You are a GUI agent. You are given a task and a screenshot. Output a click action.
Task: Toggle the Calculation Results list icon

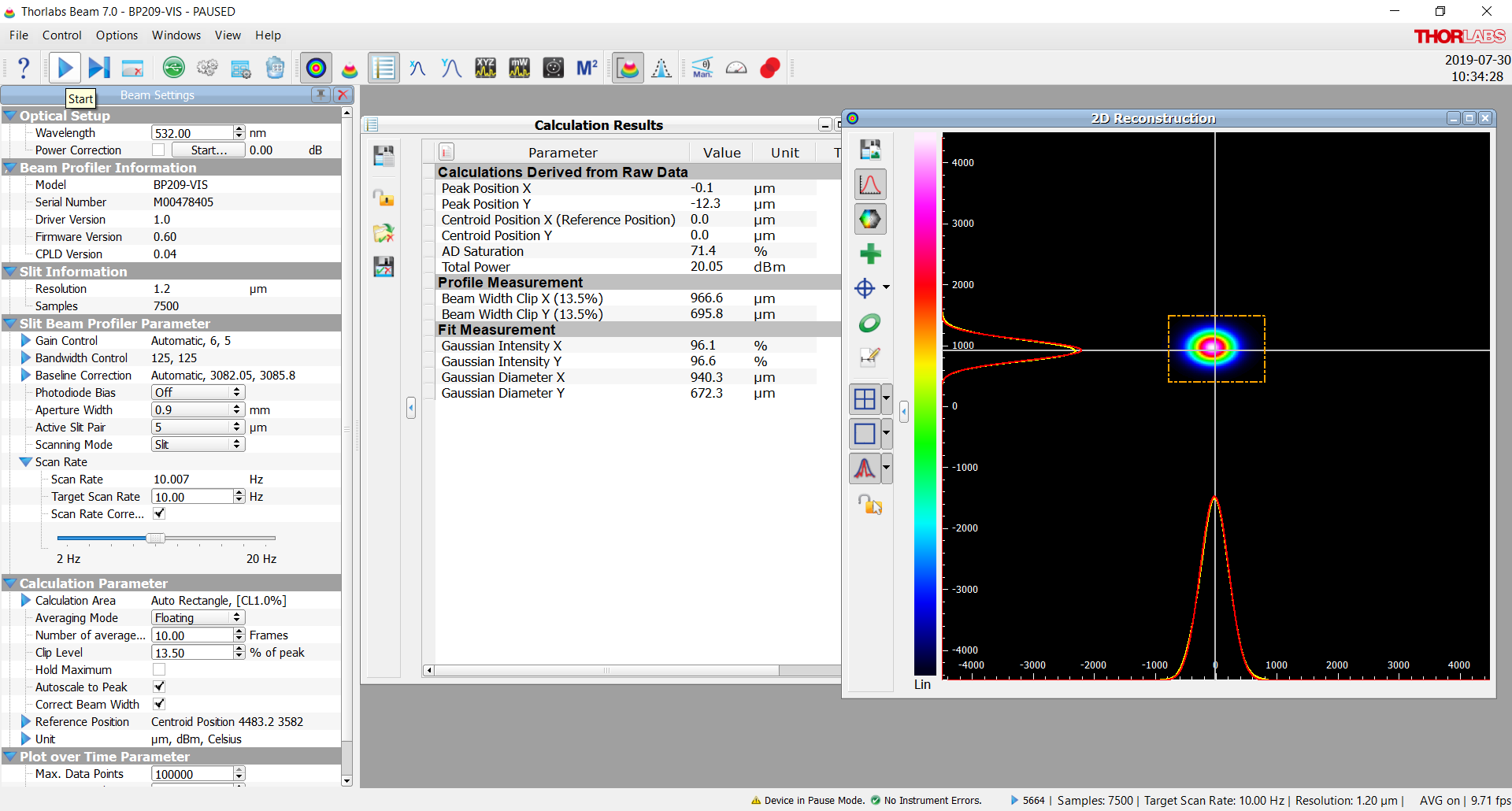click(x=384, y=69)
